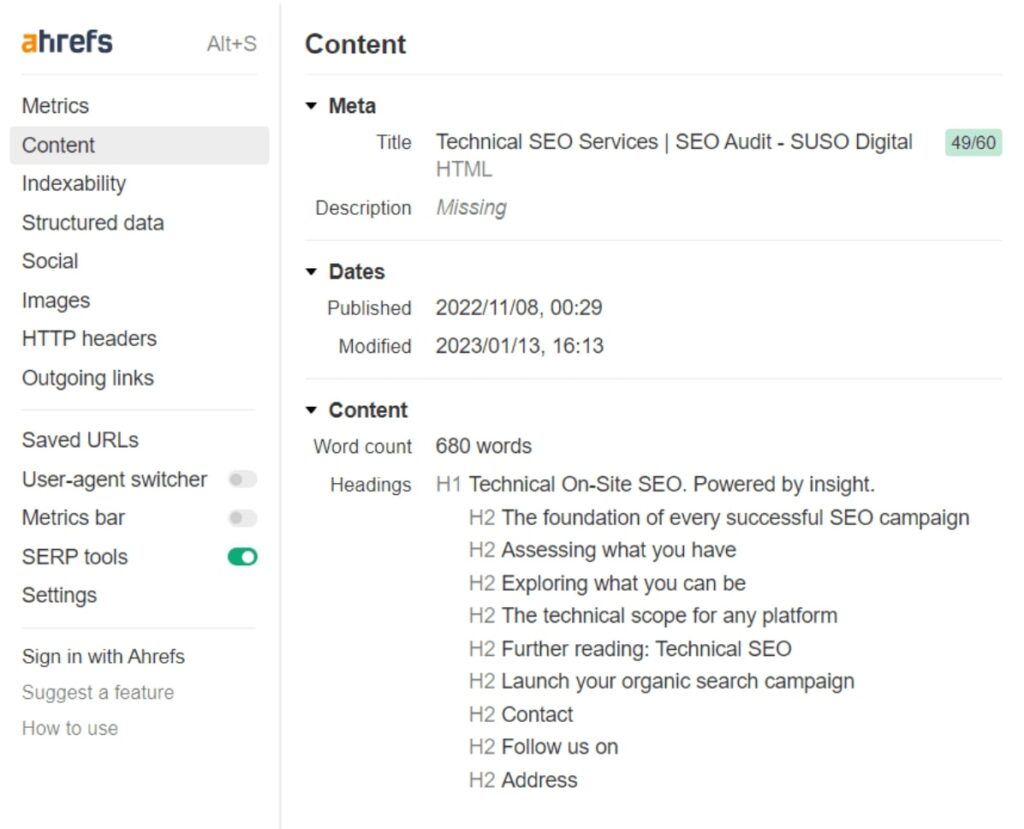Open the Indexability section
This screenshot has width=1024, height=829.
[74, 184]
